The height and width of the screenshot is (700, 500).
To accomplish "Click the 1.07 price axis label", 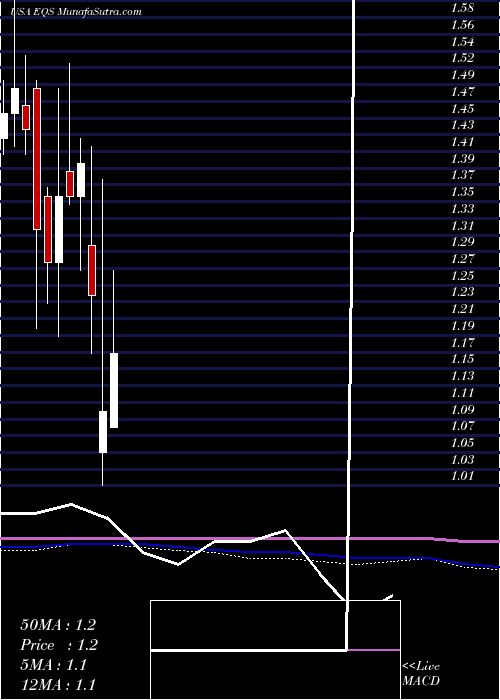I will (x=462, y=426).
